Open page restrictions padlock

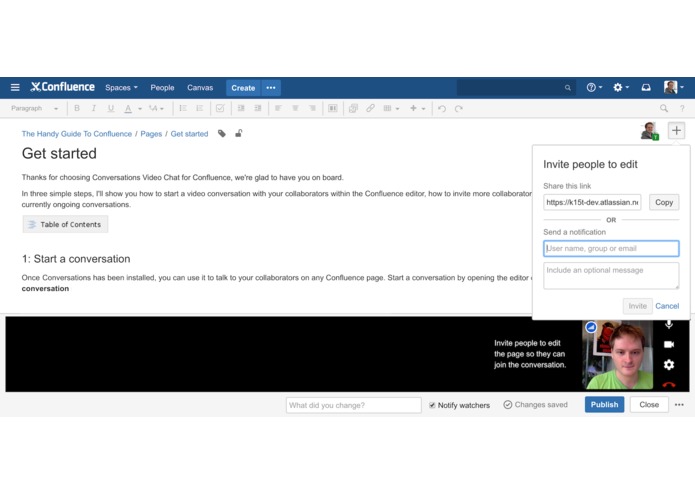[238, 133]
